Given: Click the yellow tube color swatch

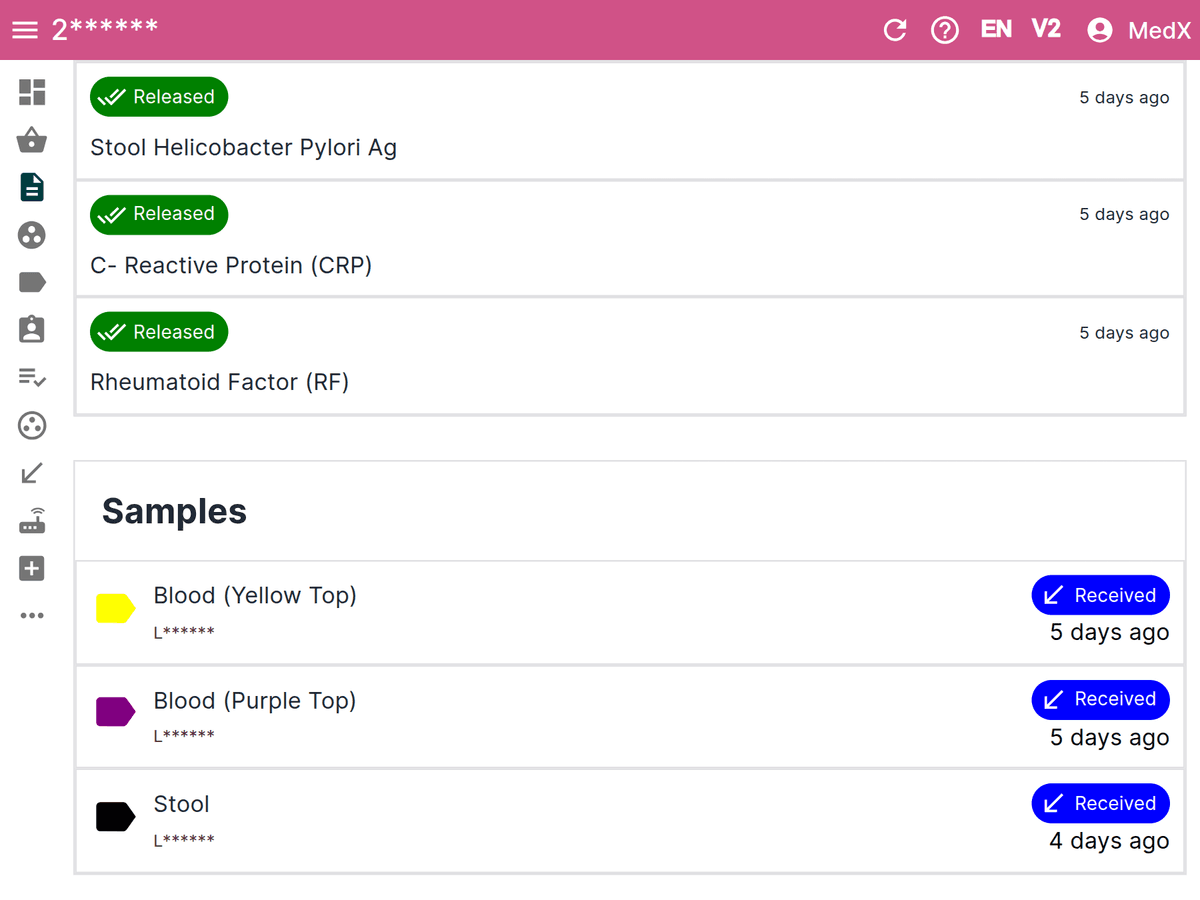Looking at the screenshot, I should (114, 607).
